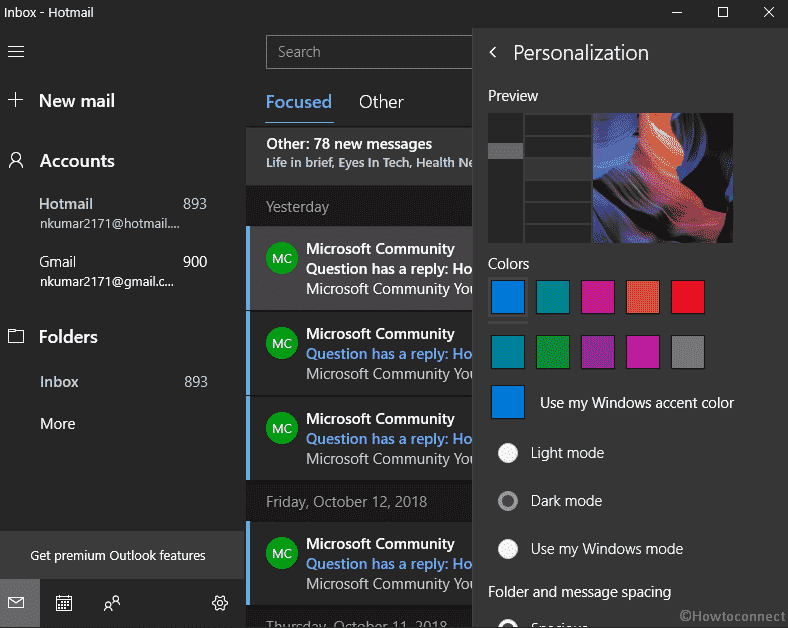This screenshot has width=788, height=628.
Task: Click the Personalization panel title
Action: 581,53
